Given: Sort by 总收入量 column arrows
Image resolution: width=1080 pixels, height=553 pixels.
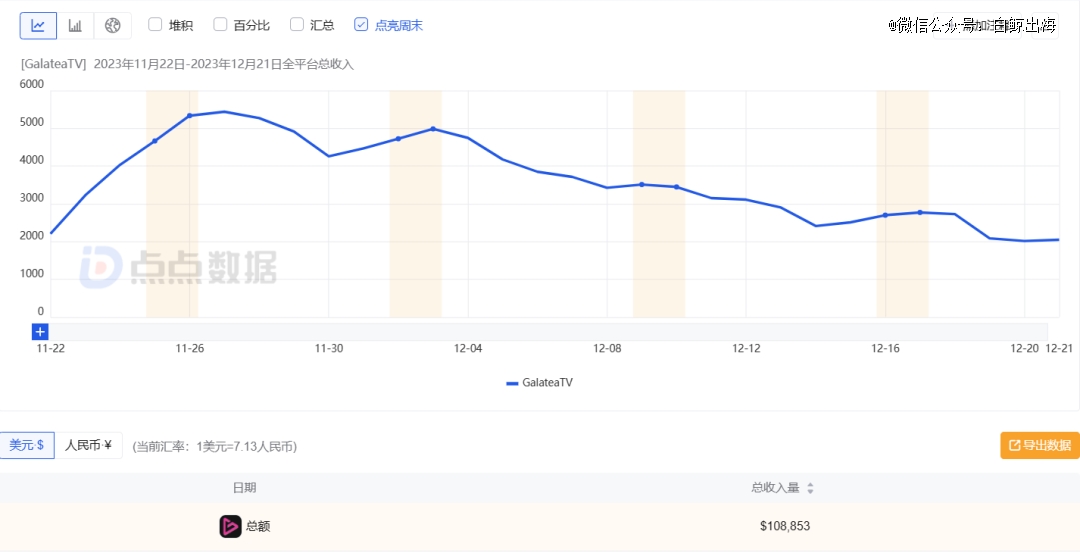Looking at the screenshot, I should pos(810,488).
